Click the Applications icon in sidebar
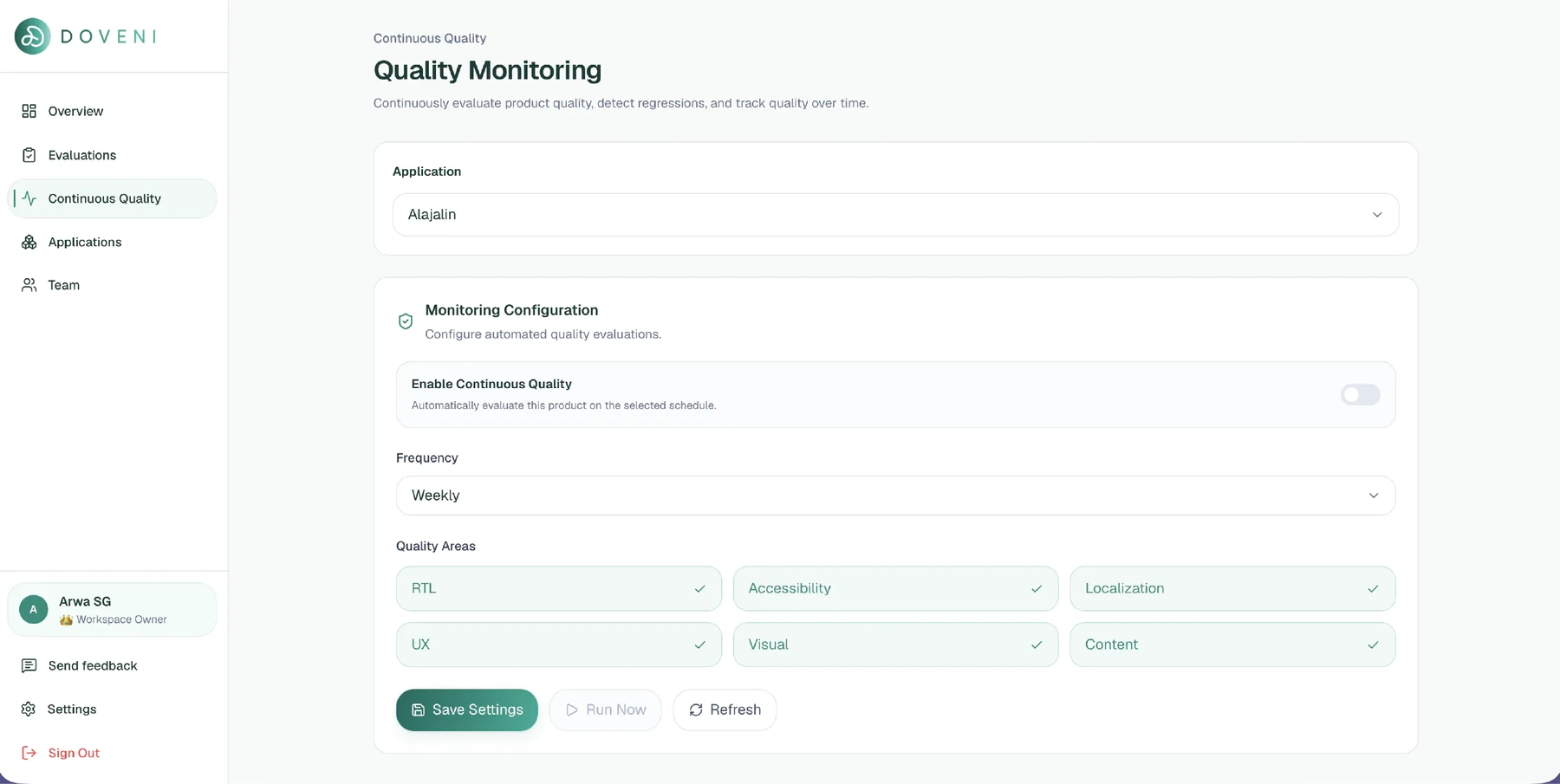 pos(29,242)
